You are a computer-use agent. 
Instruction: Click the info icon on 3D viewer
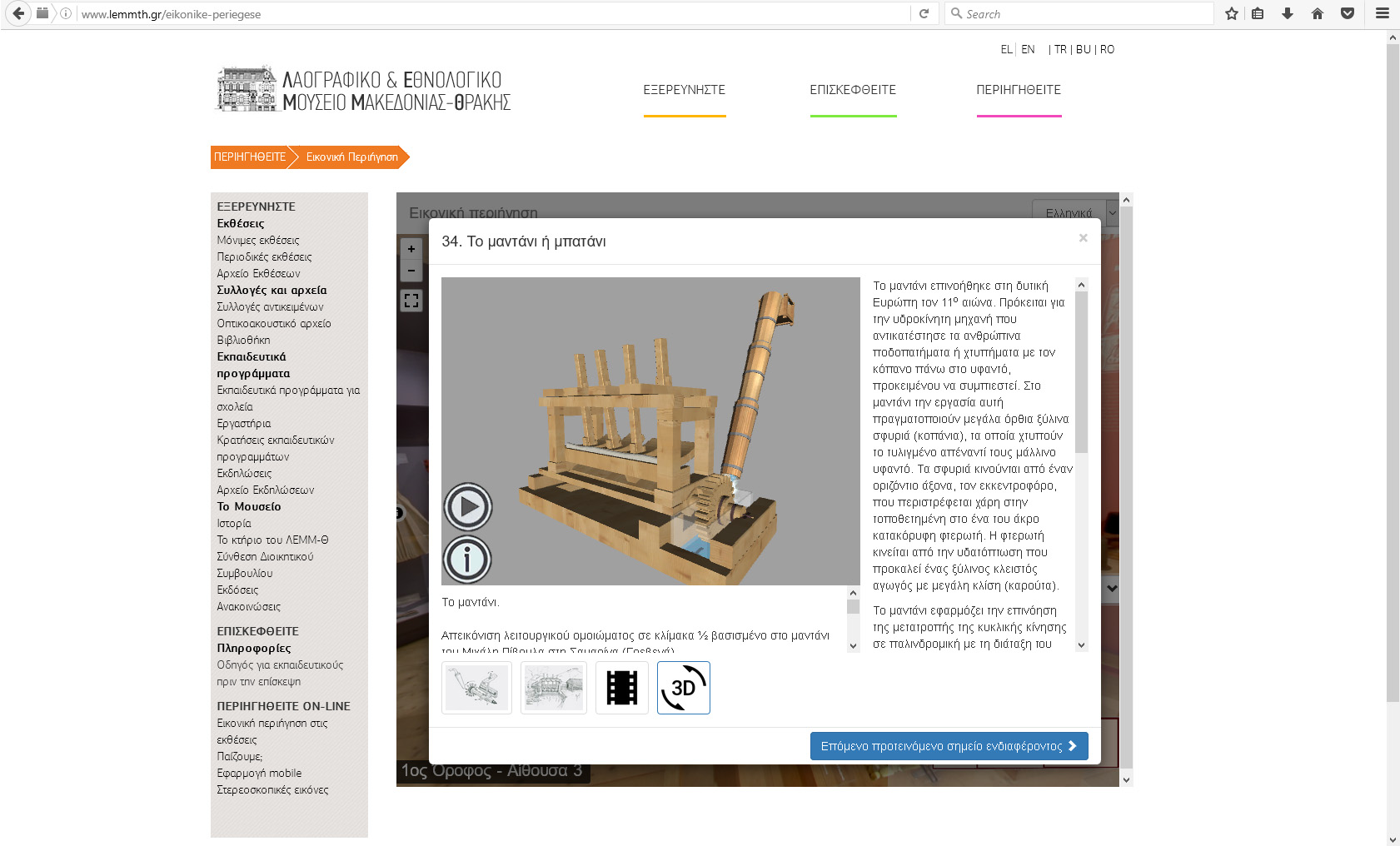click(x=467, y=559)
